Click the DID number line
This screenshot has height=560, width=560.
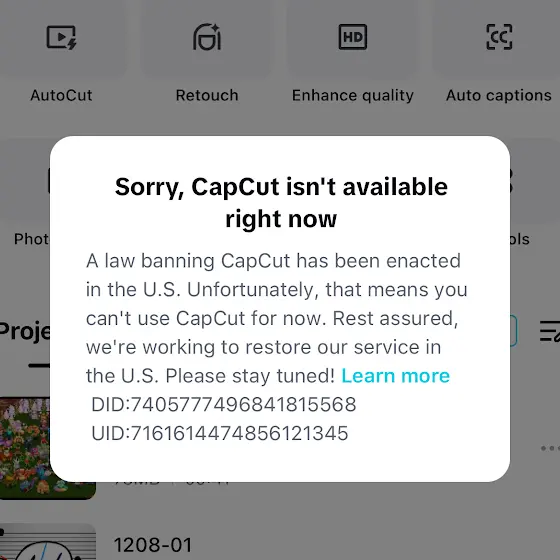click(x=224, y=404)
